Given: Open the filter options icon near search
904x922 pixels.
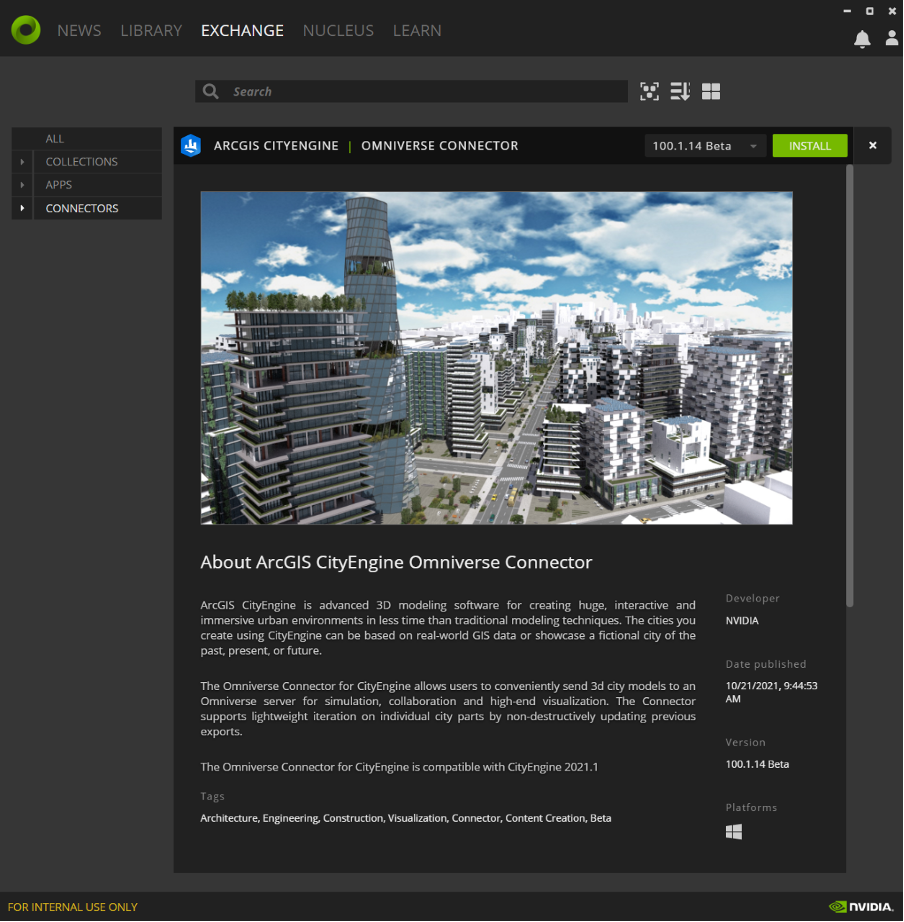Looking at the screenshot, I should pos(649,91).
